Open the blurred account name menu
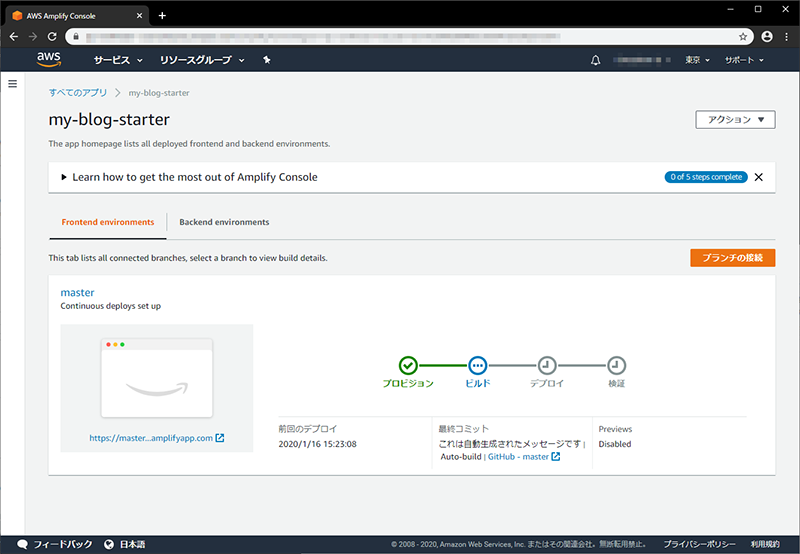Image resolution: width=800 pixels, height=554 pixels. (642, 60)
